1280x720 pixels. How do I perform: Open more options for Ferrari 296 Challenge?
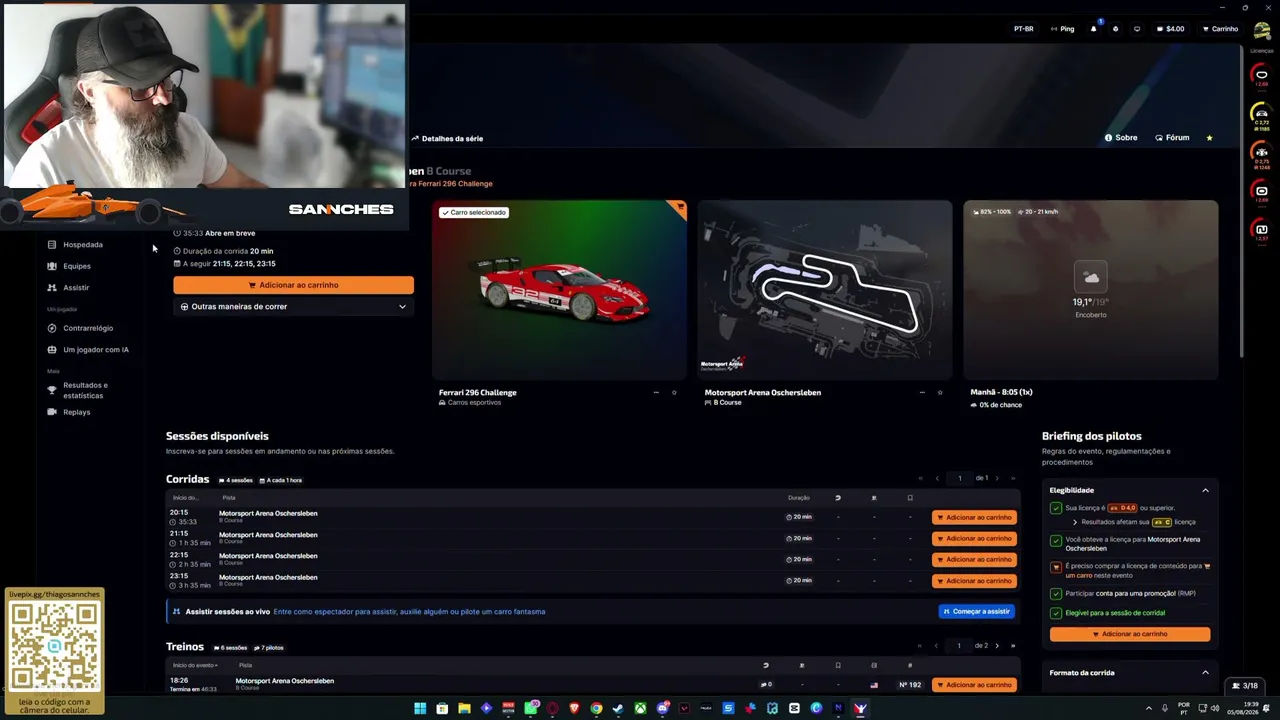point(656,392)
